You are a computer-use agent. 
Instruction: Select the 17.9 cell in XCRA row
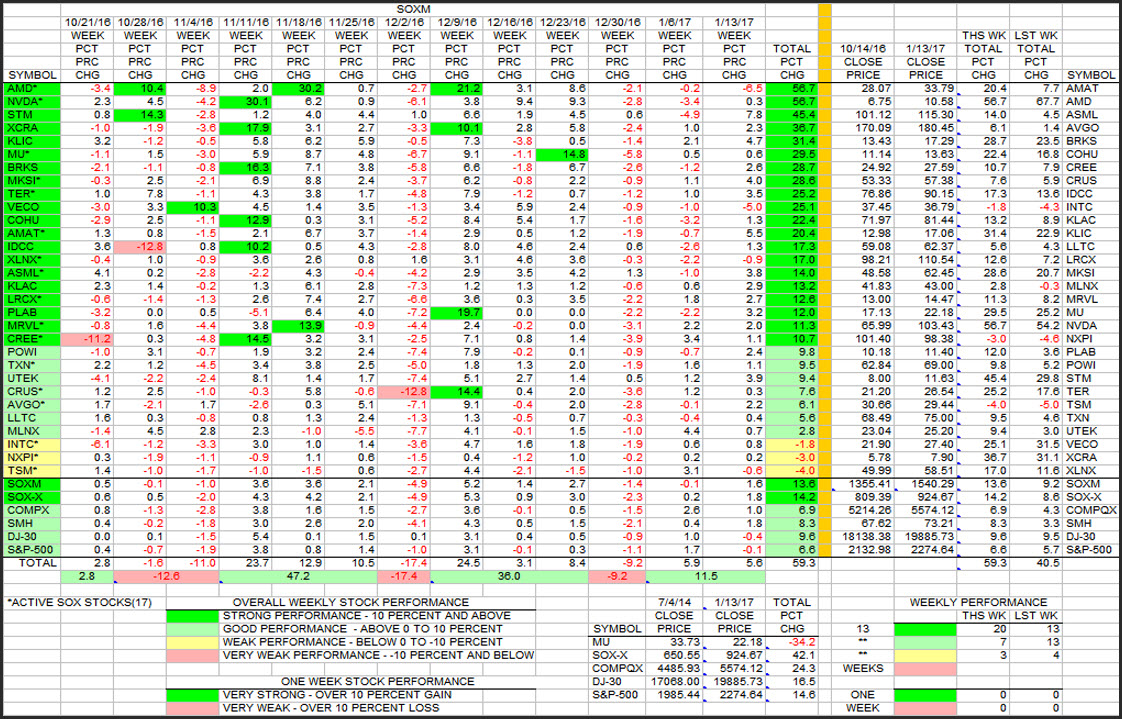point(245,128)
